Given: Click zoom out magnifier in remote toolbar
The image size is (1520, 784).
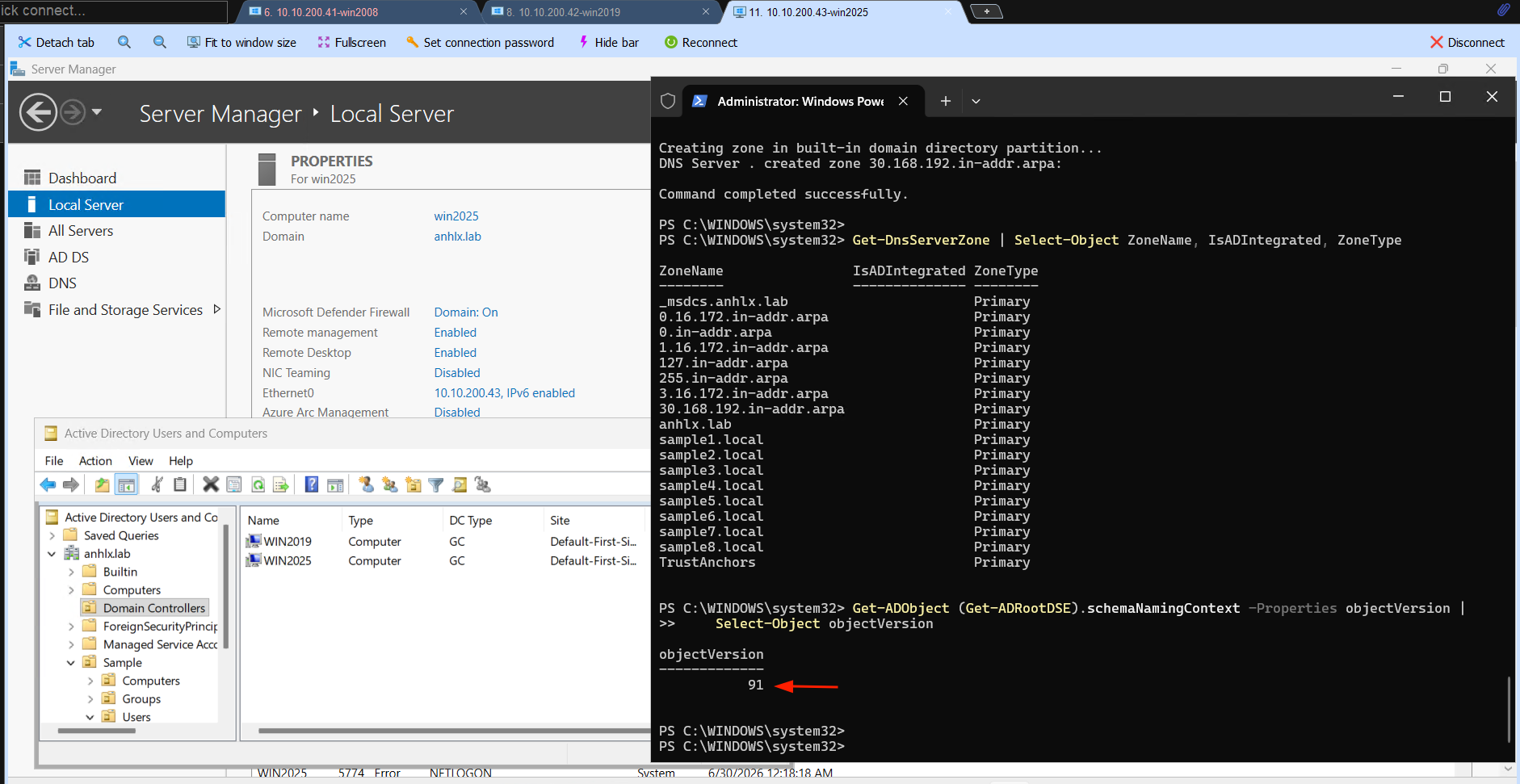Looking at the screenshot, I should [160, 42].
